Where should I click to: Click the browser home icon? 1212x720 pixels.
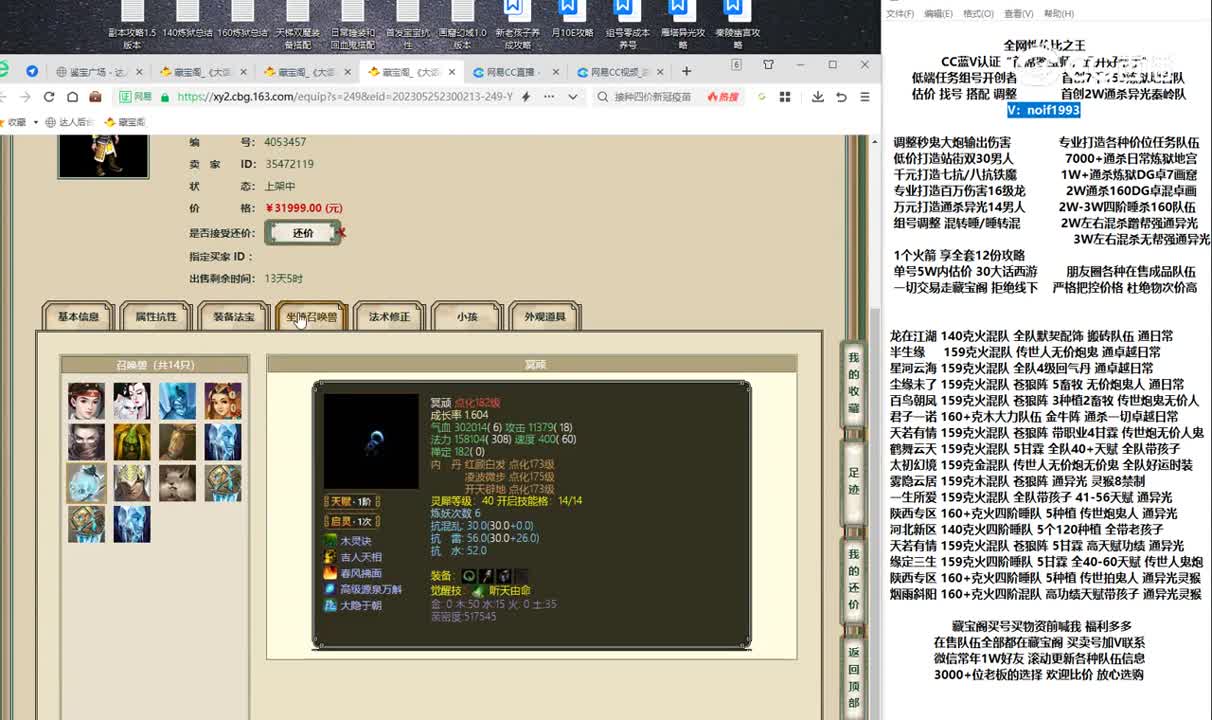pyautogui.click(x=72, y=97)
